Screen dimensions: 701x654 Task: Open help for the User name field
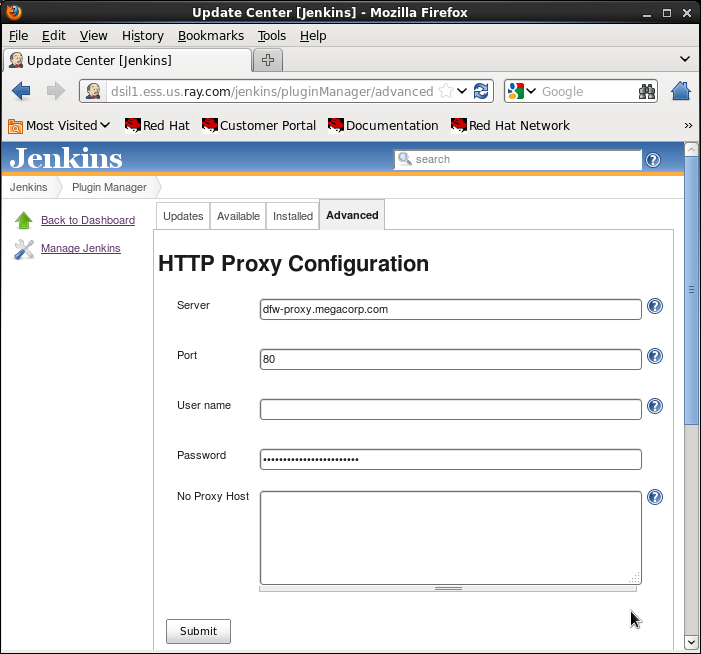(x=655, y=406)
